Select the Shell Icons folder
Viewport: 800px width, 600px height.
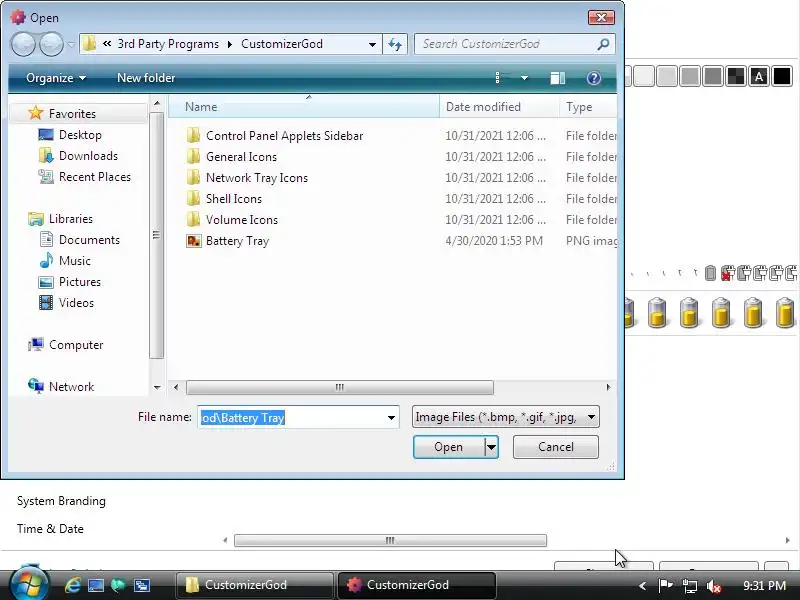tap(234, 198)
